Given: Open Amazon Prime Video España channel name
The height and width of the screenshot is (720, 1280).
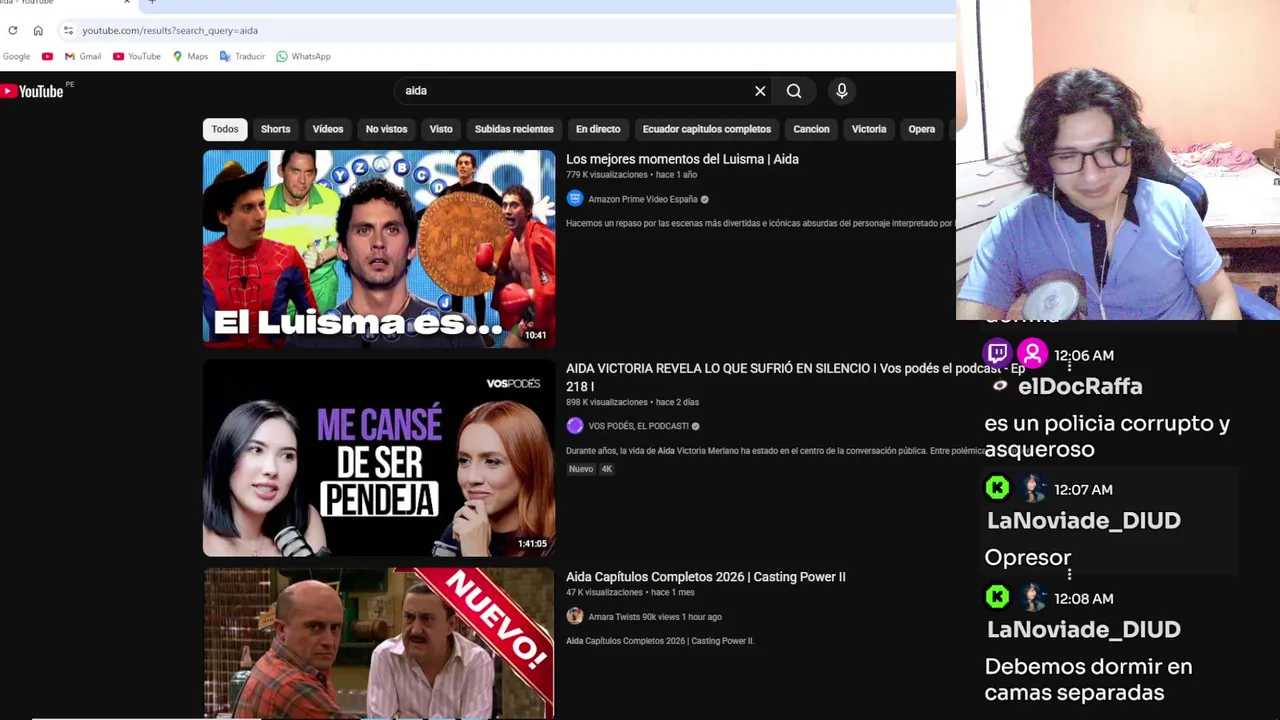Looking at the screenshot, I should click(642, 199).
